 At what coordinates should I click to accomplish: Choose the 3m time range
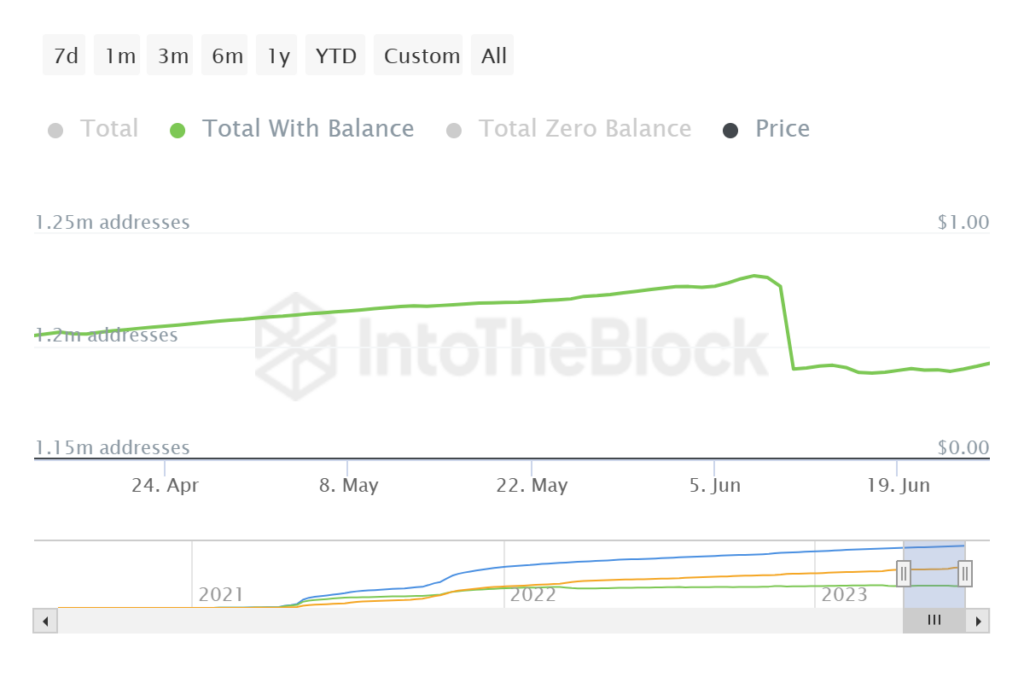tap(173, 56)
